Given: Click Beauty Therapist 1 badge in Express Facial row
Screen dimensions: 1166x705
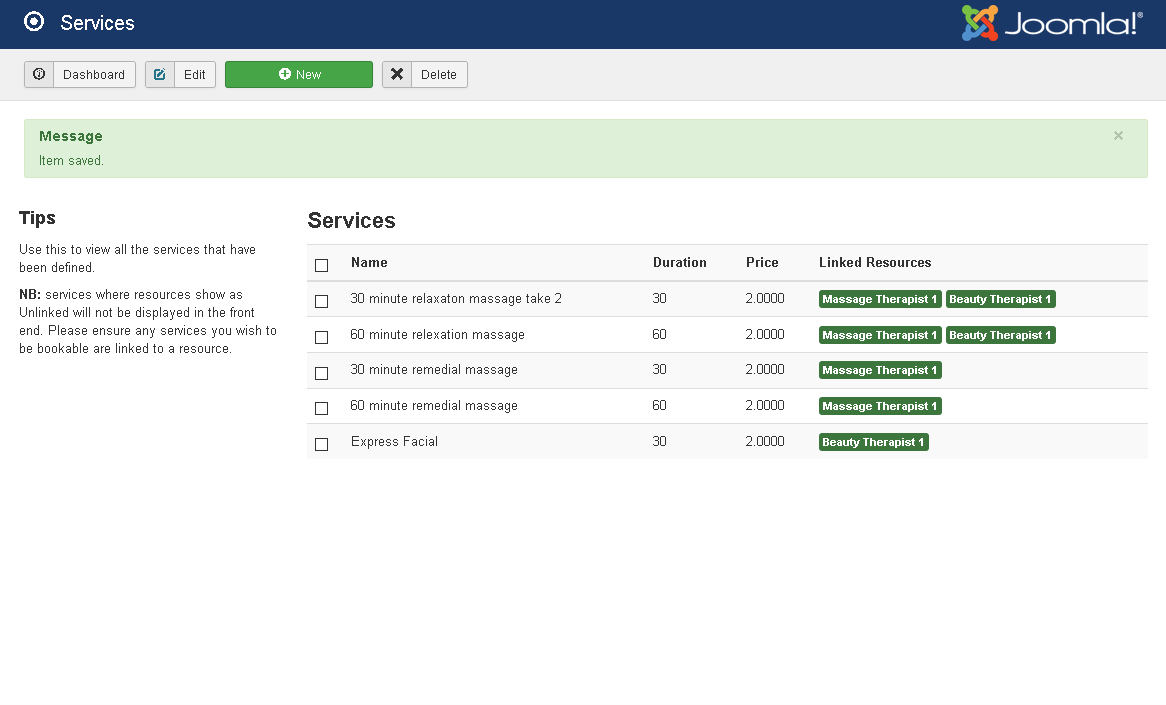Looking at the screenshot, I should pyautogui.click(x=873, y=442).
